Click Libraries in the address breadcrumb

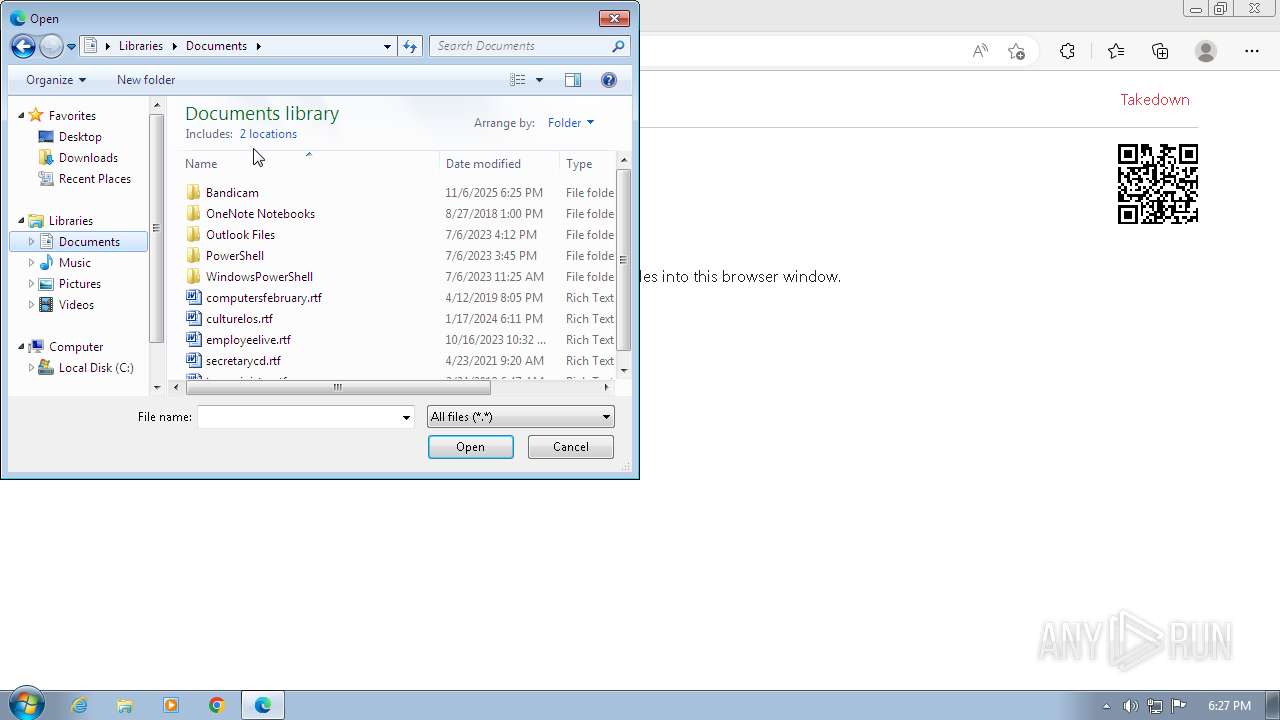tap(140, 46)
